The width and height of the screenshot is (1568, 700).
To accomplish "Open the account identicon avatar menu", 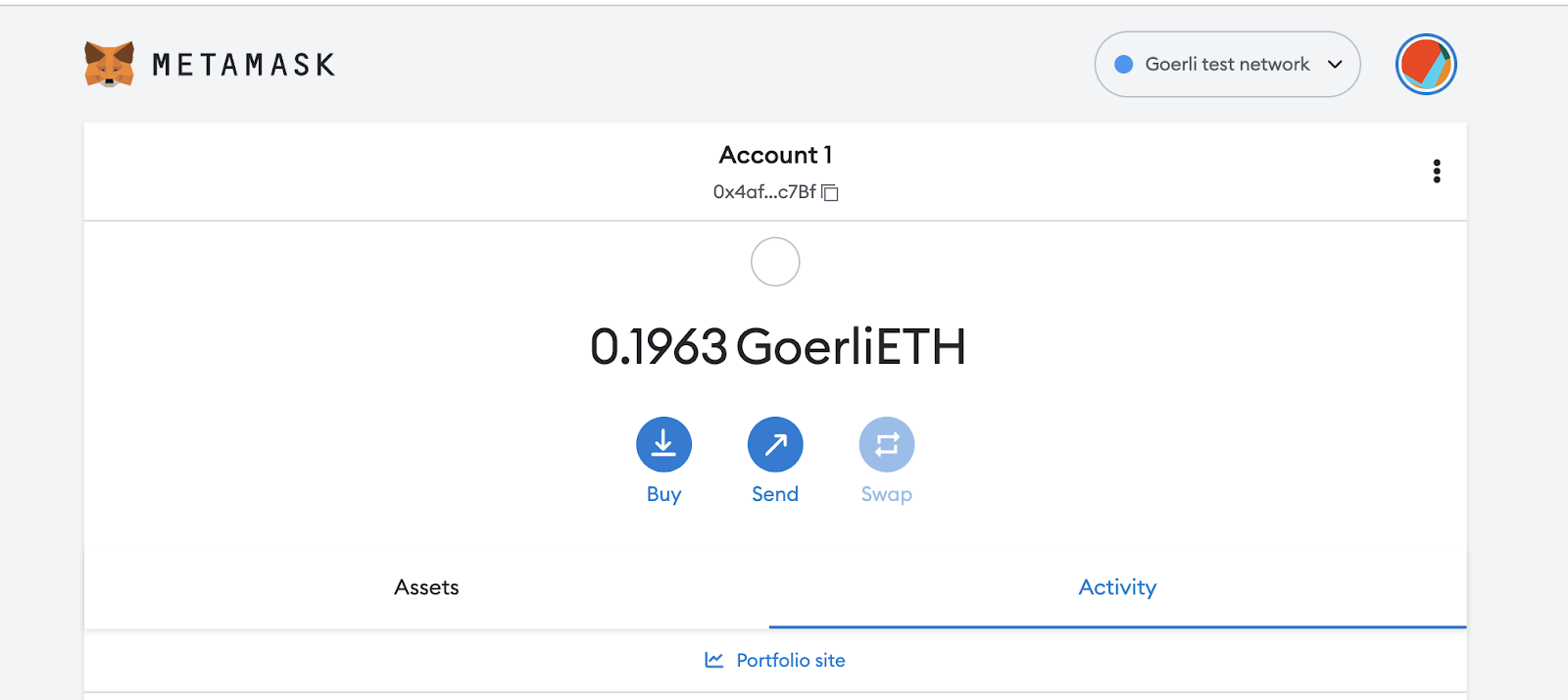I will tap(1426, 65).
